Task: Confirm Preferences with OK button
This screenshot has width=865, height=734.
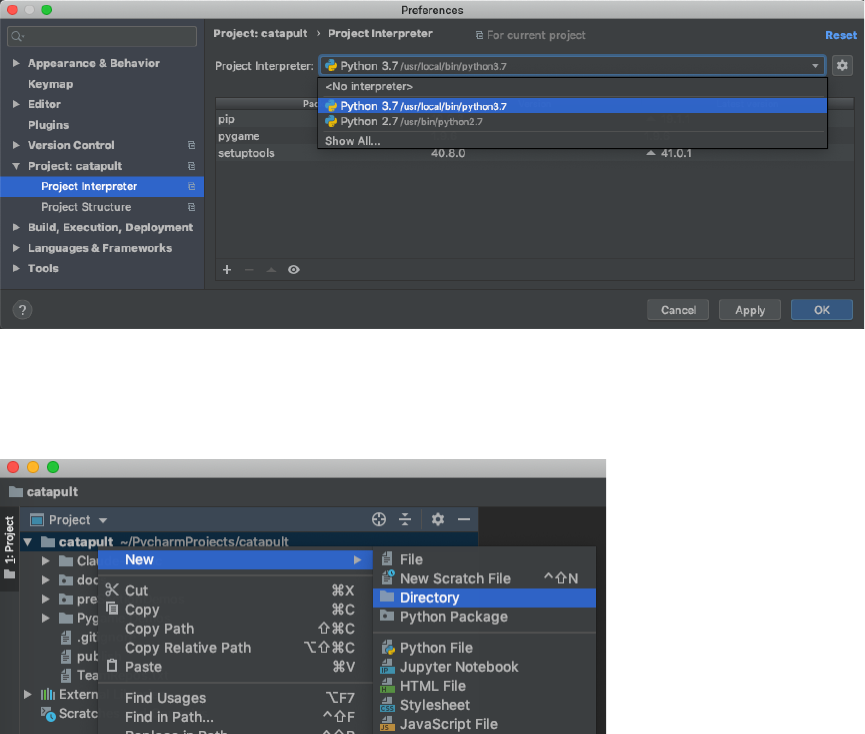Action: tap(821, 310)
